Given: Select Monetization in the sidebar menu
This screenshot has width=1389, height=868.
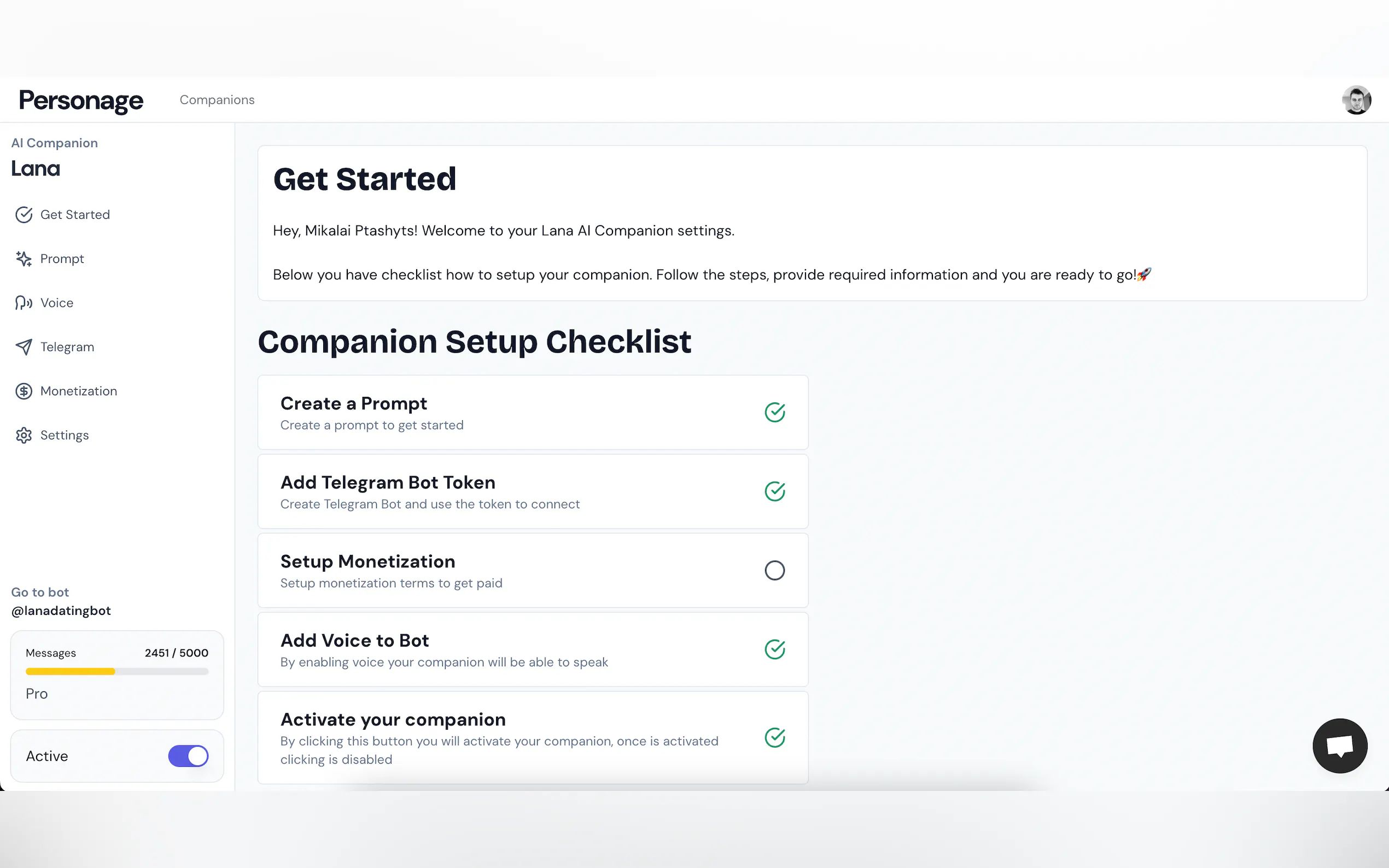Looking at the screenshot, I should click(79, 391).
